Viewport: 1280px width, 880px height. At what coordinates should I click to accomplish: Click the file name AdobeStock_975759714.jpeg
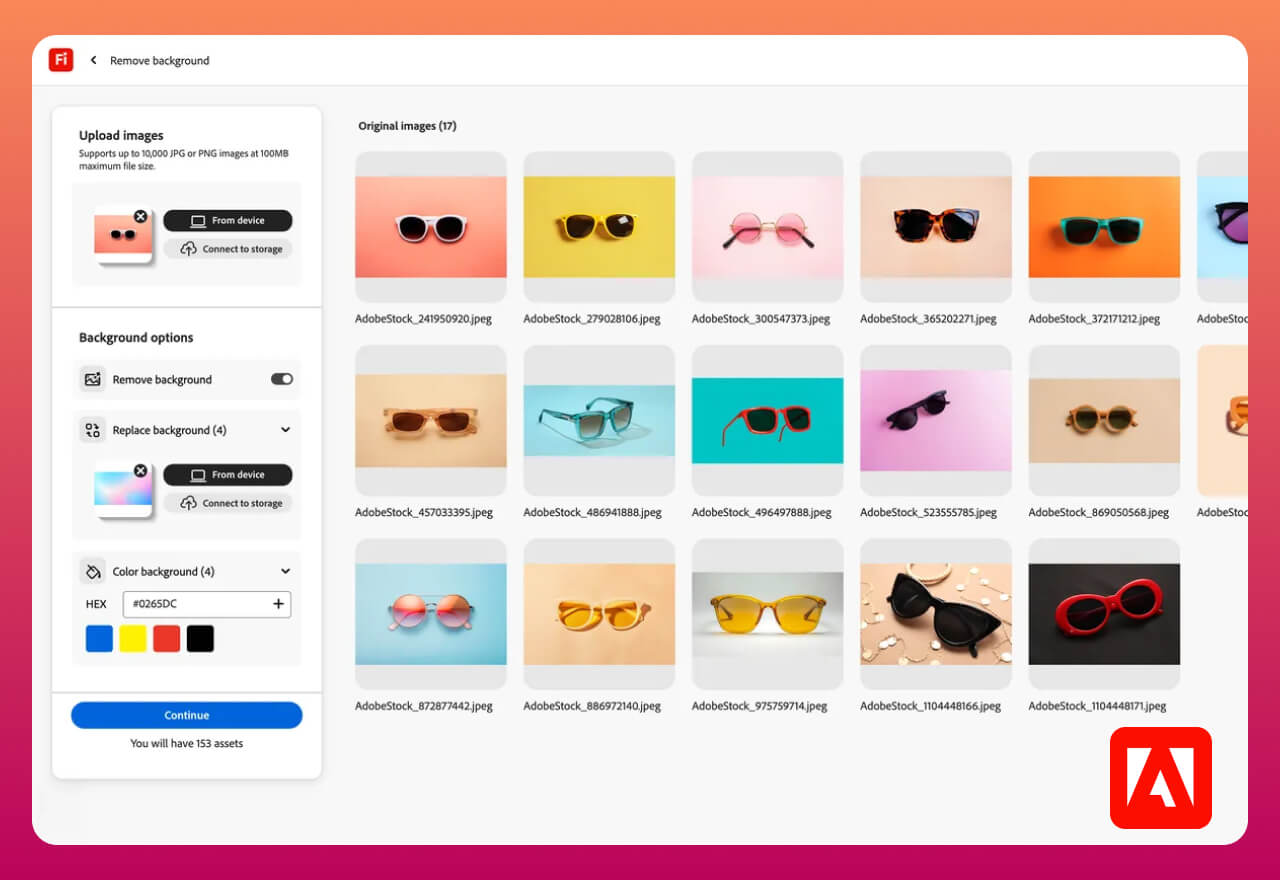pyautogui.click(x=760, y=706)
